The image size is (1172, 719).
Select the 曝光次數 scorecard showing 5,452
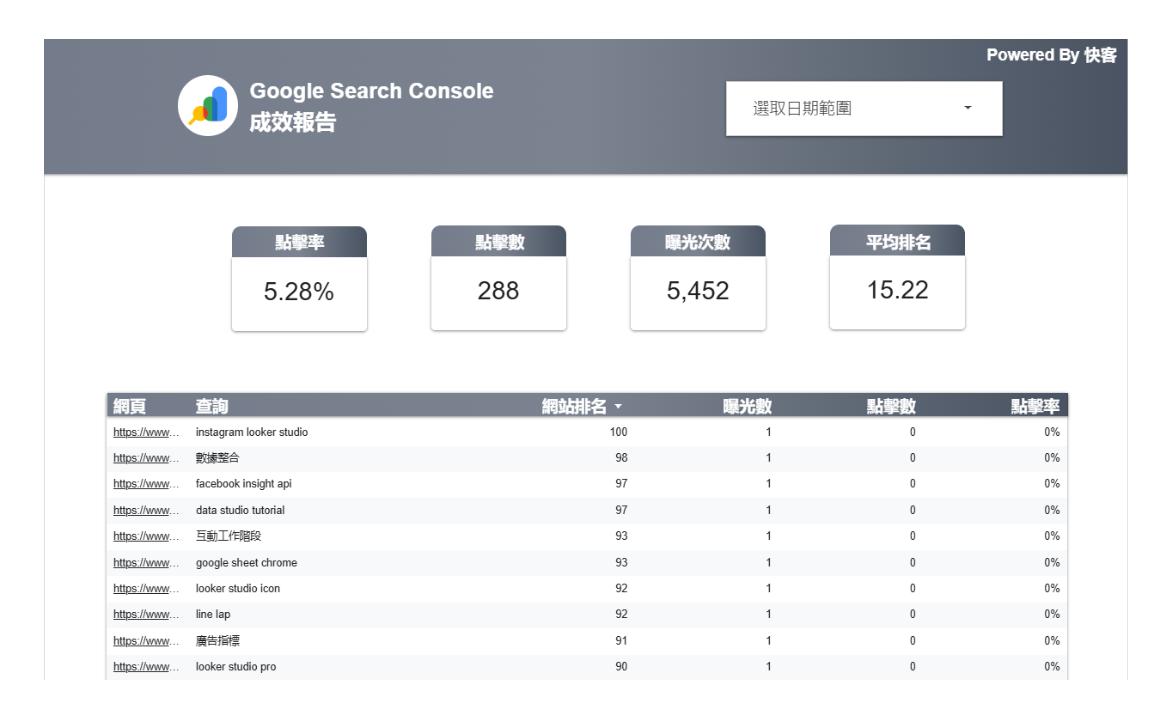tap(698, 278)
